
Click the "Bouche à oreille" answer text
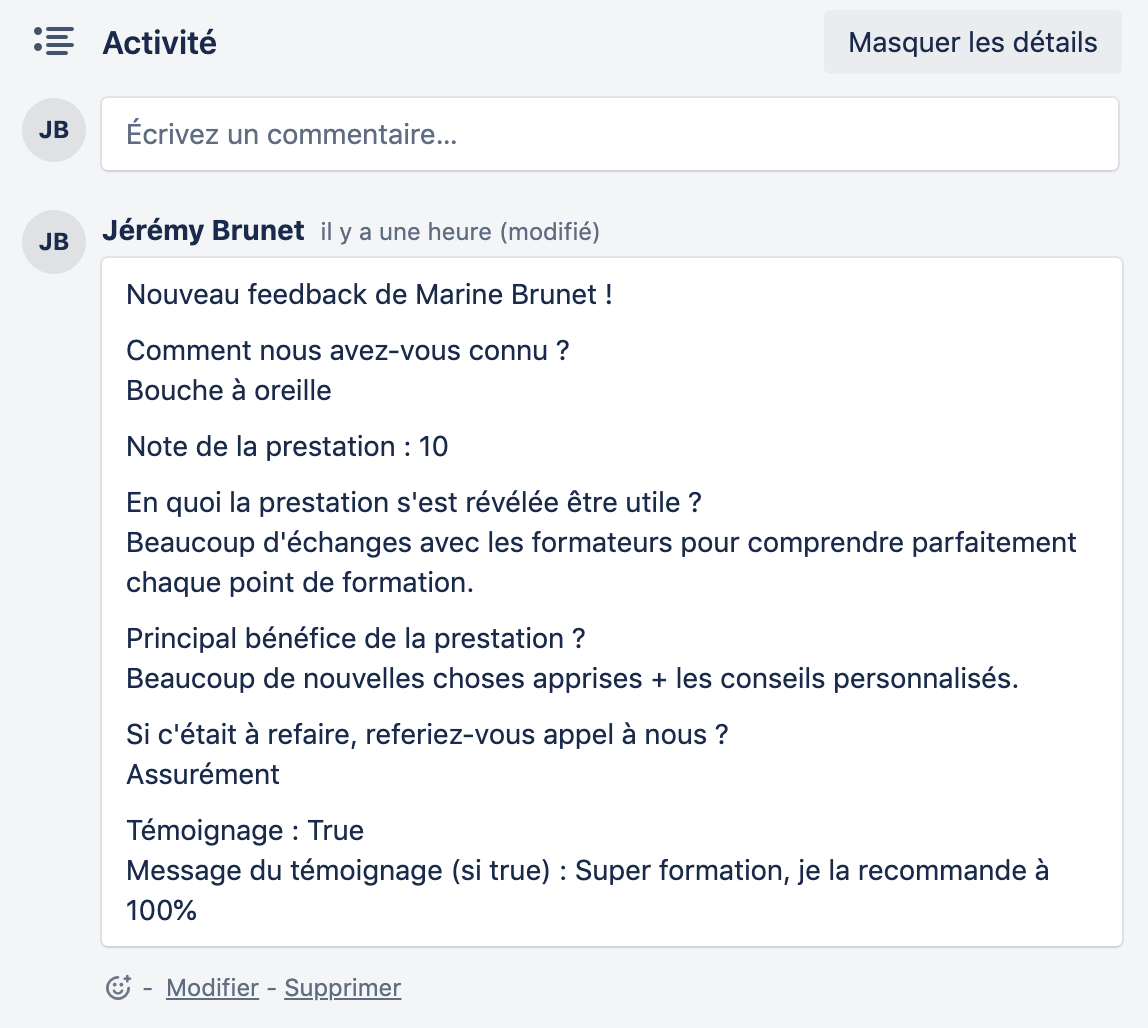tap(229, 390)
